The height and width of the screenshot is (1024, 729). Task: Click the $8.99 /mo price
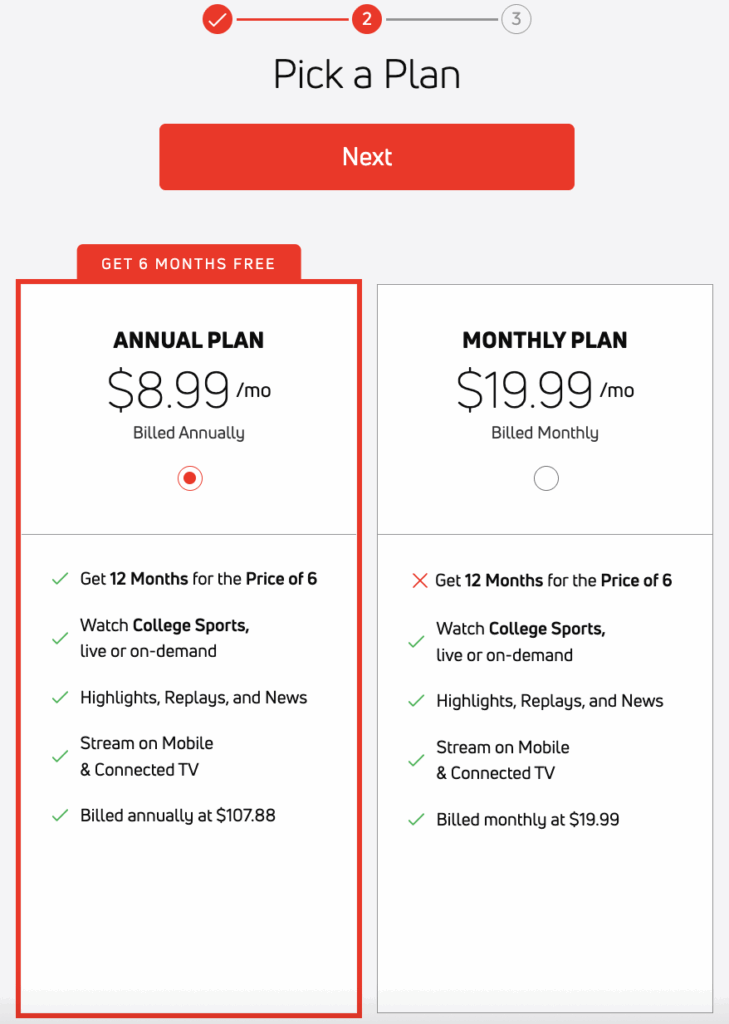pos(189,390)
